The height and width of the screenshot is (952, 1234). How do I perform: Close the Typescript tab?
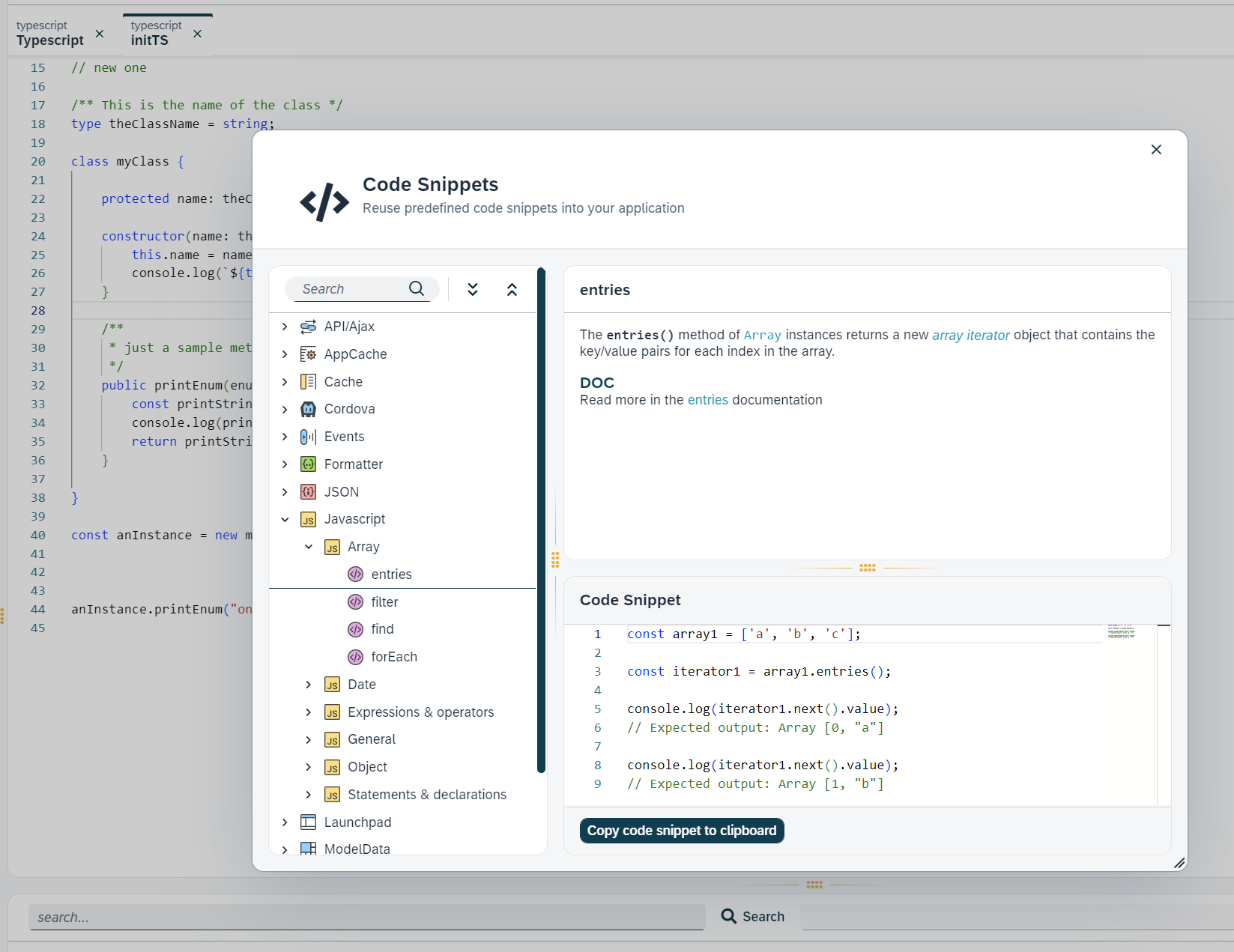(100, 34)
